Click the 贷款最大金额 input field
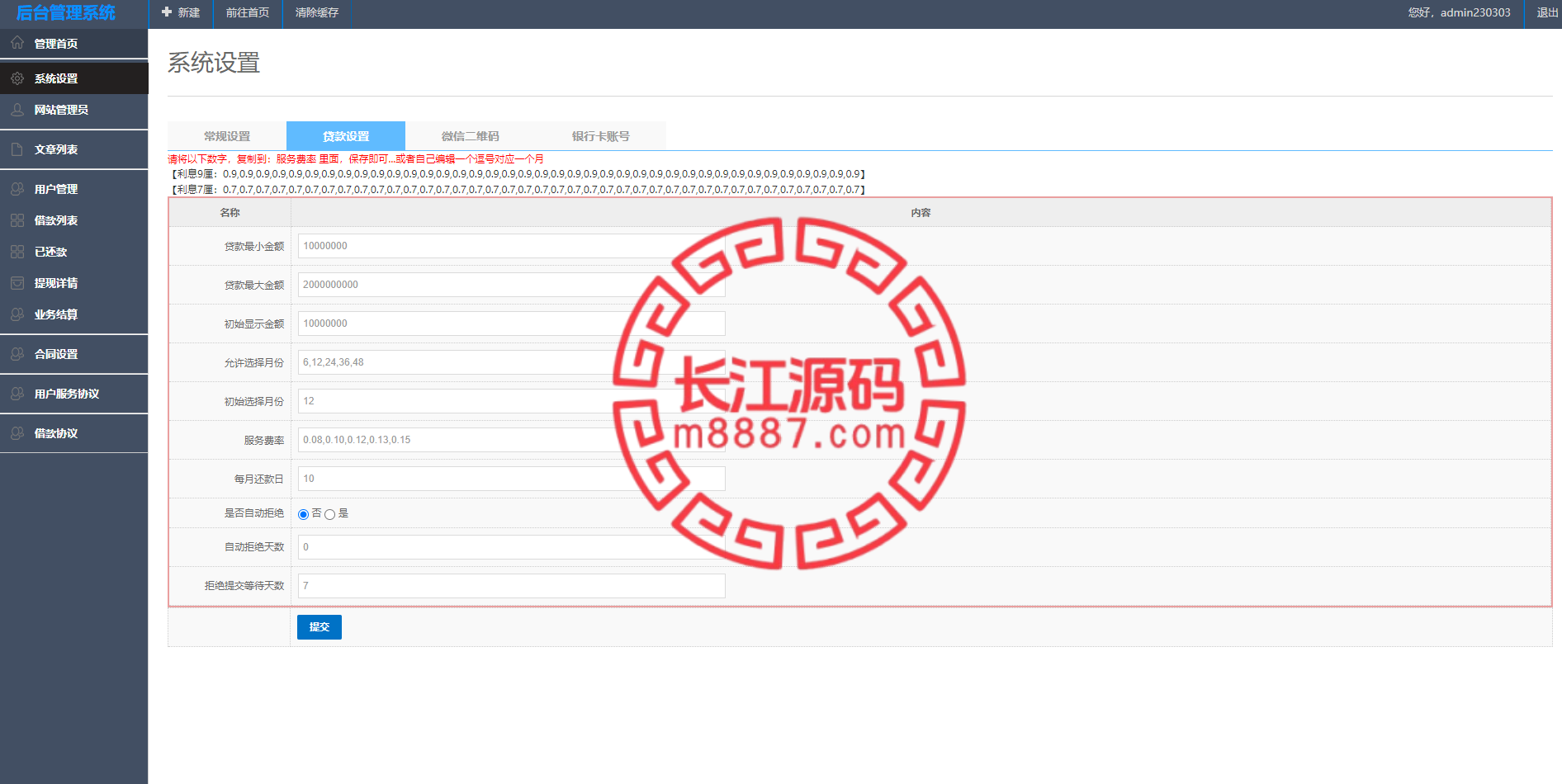Viewport: 1562px width, 784px height. tap(511, 285)
